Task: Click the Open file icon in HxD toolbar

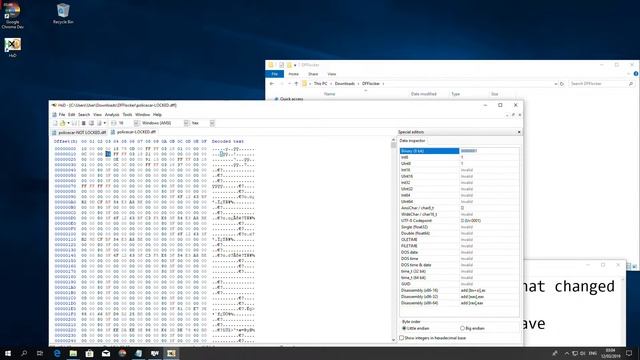Action: pyautogui.click(x=62, y=123)
